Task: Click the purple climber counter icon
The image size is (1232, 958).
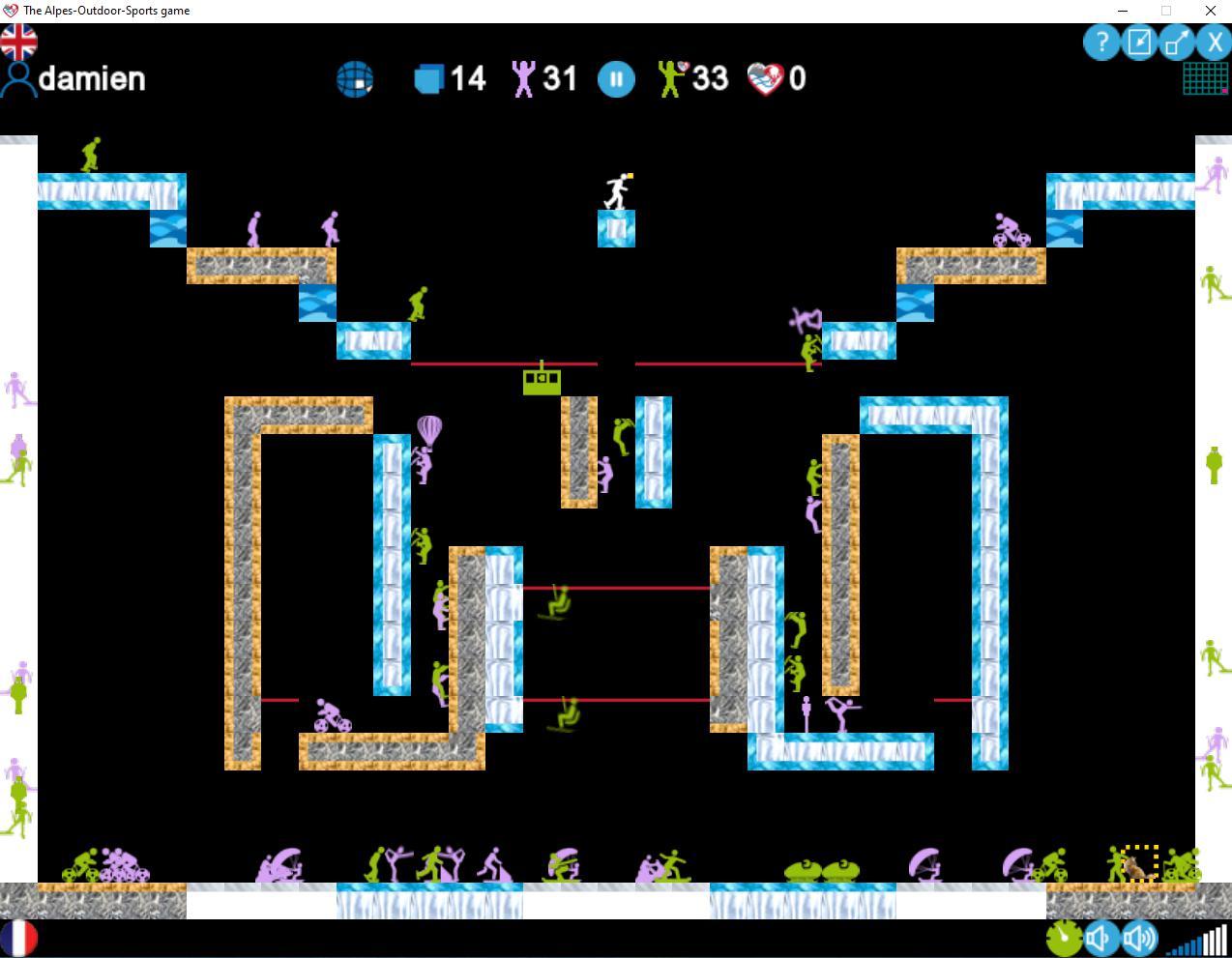Action: tap(523, 78)
